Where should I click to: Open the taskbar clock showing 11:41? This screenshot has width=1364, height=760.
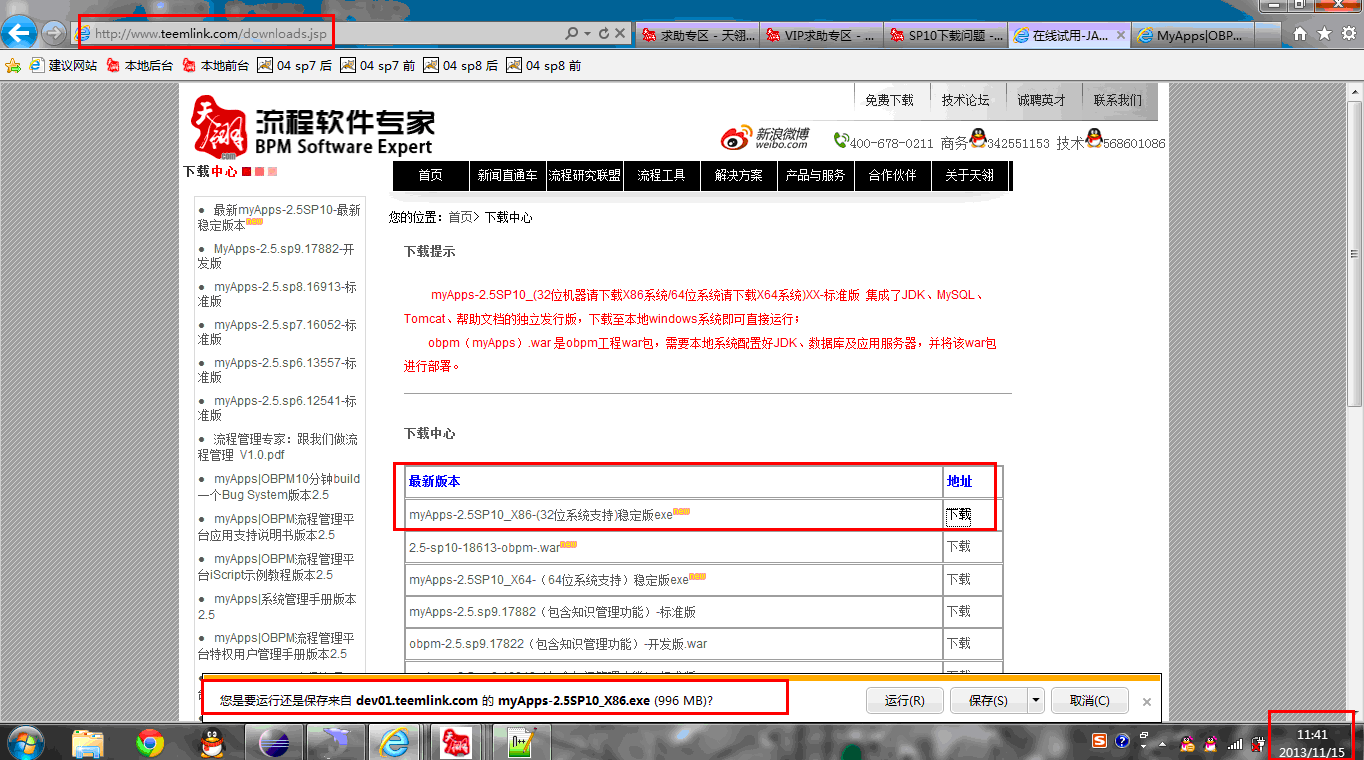pos(1312,743)
